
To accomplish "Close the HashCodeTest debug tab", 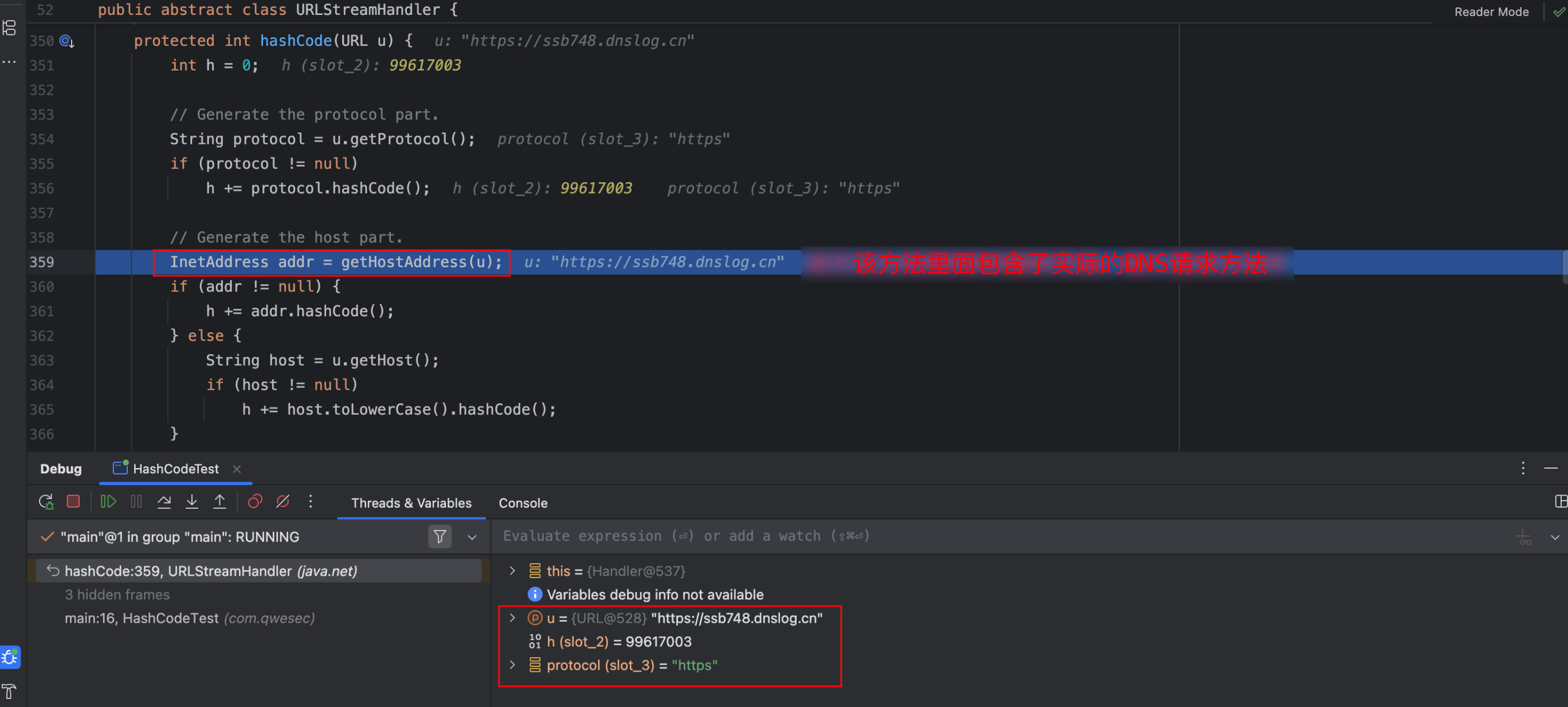I will coord(237,469).
